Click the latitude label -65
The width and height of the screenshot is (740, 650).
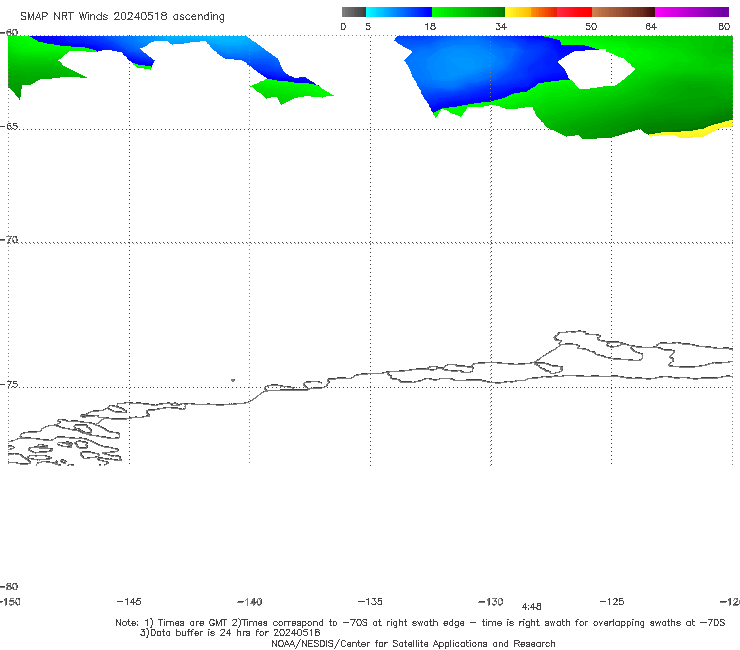point(9,127)
